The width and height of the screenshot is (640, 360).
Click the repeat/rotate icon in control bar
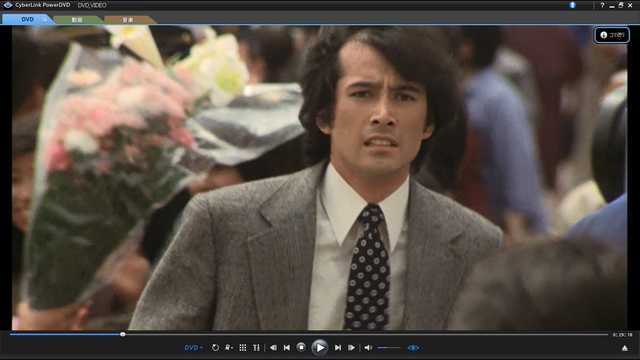tap(215, 348)
